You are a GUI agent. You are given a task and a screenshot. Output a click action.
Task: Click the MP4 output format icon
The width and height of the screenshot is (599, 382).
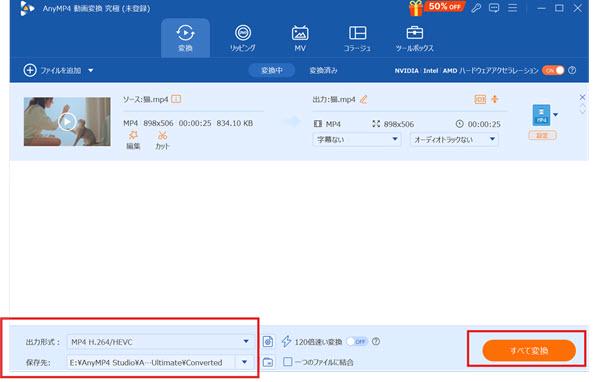point(541,115)
